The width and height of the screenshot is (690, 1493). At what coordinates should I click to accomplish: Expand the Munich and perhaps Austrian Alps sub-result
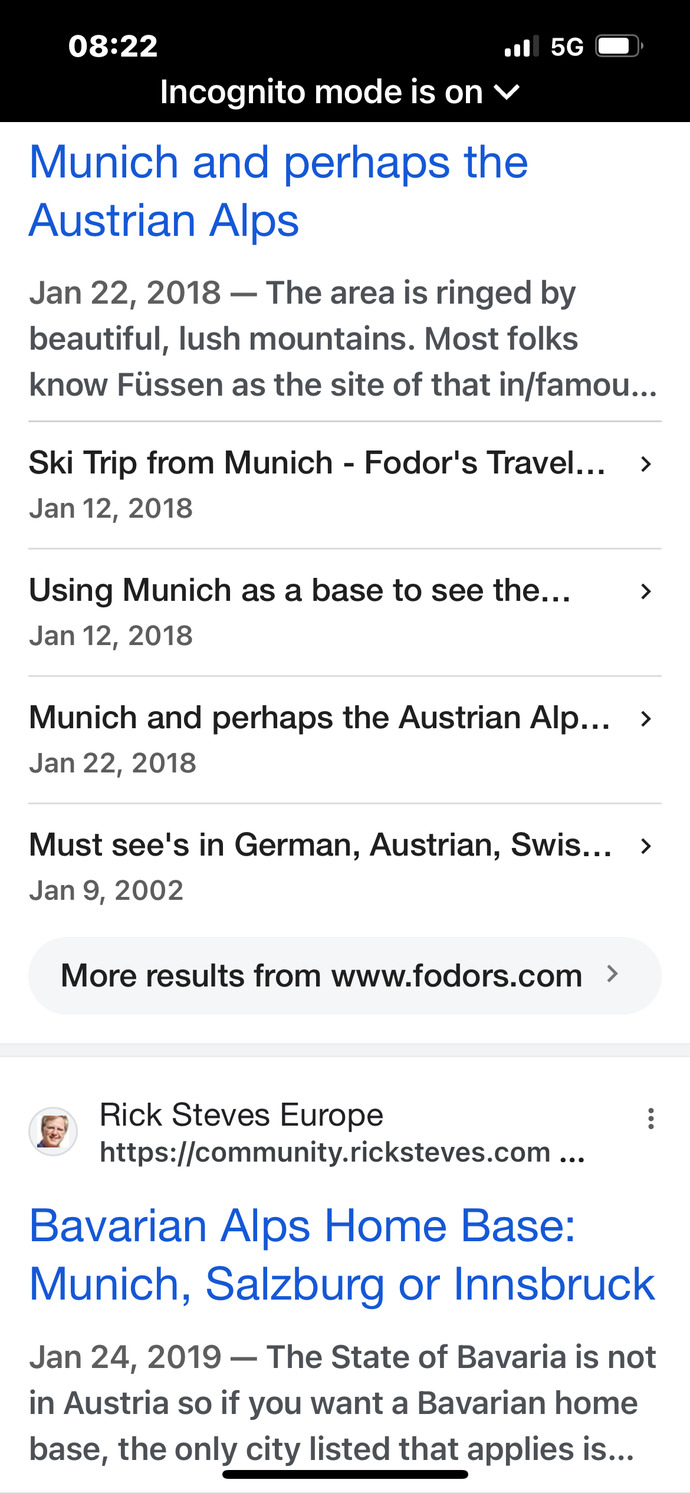pyautogui.click(x=646, y=718)
